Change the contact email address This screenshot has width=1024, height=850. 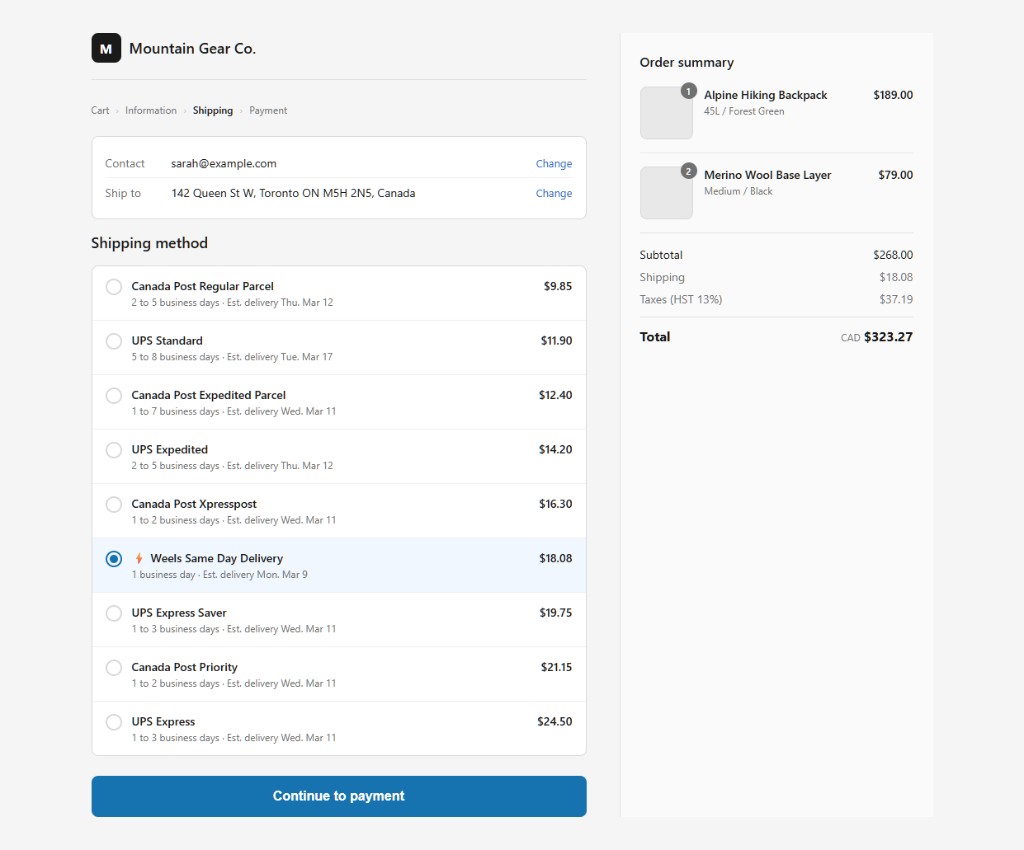tap(553, 163)
